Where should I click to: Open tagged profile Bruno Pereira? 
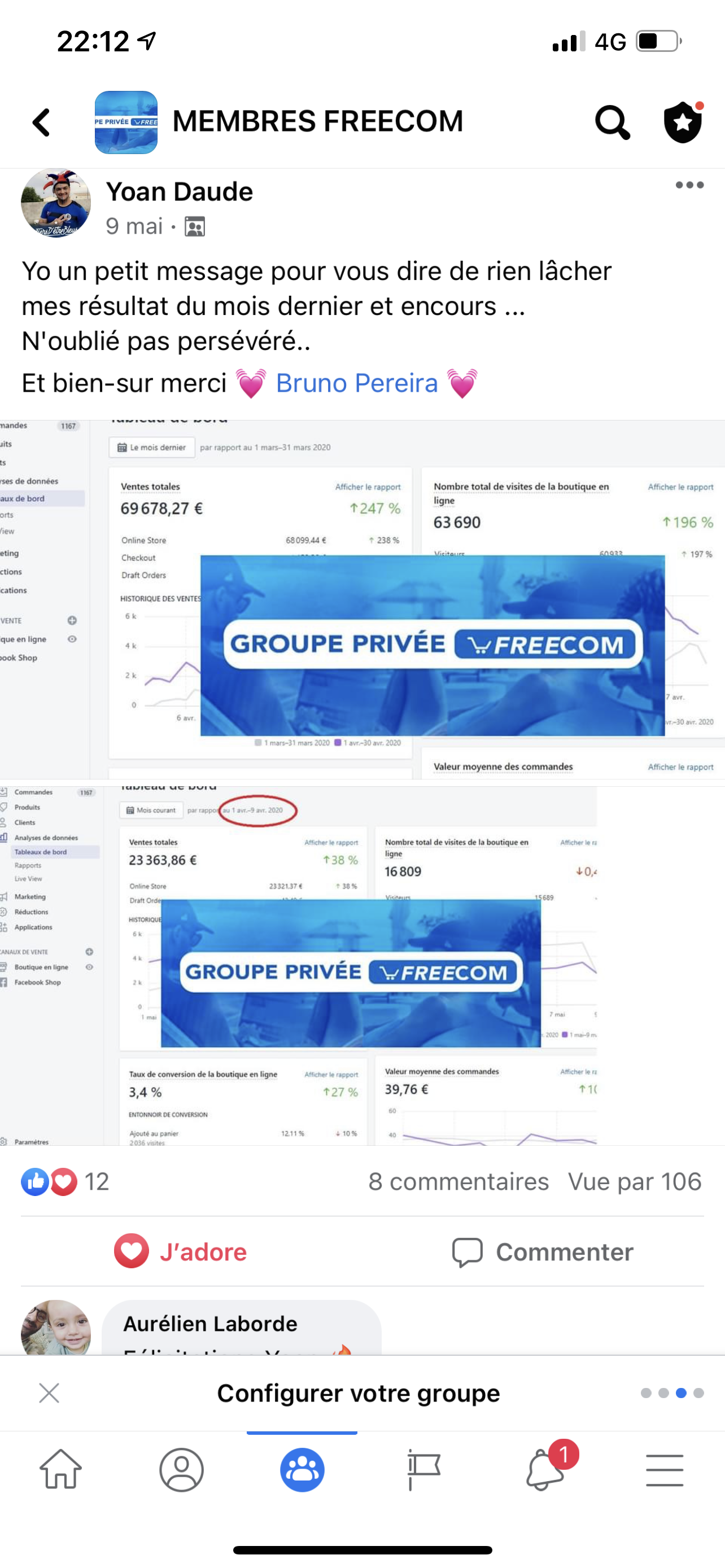[357, 383]
